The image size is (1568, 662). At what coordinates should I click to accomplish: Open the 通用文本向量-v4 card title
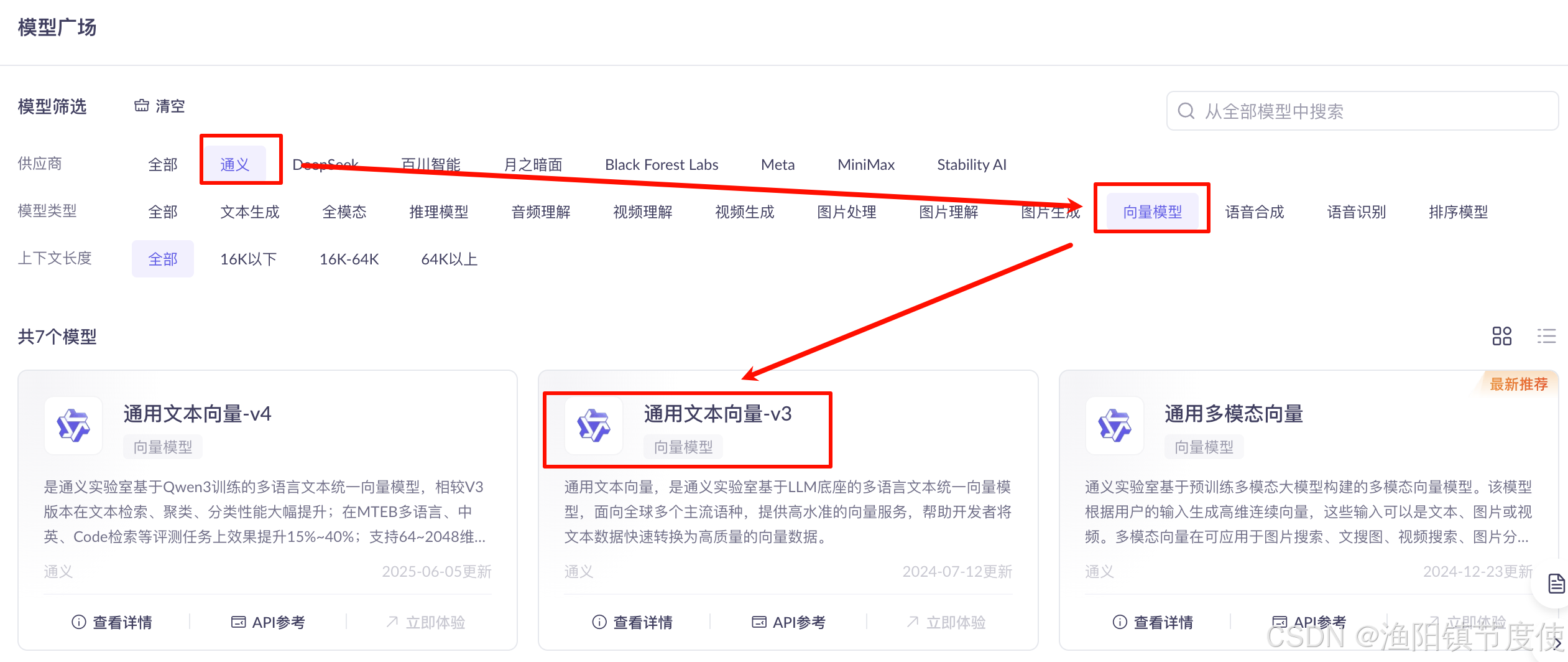[x=197, y=413]
